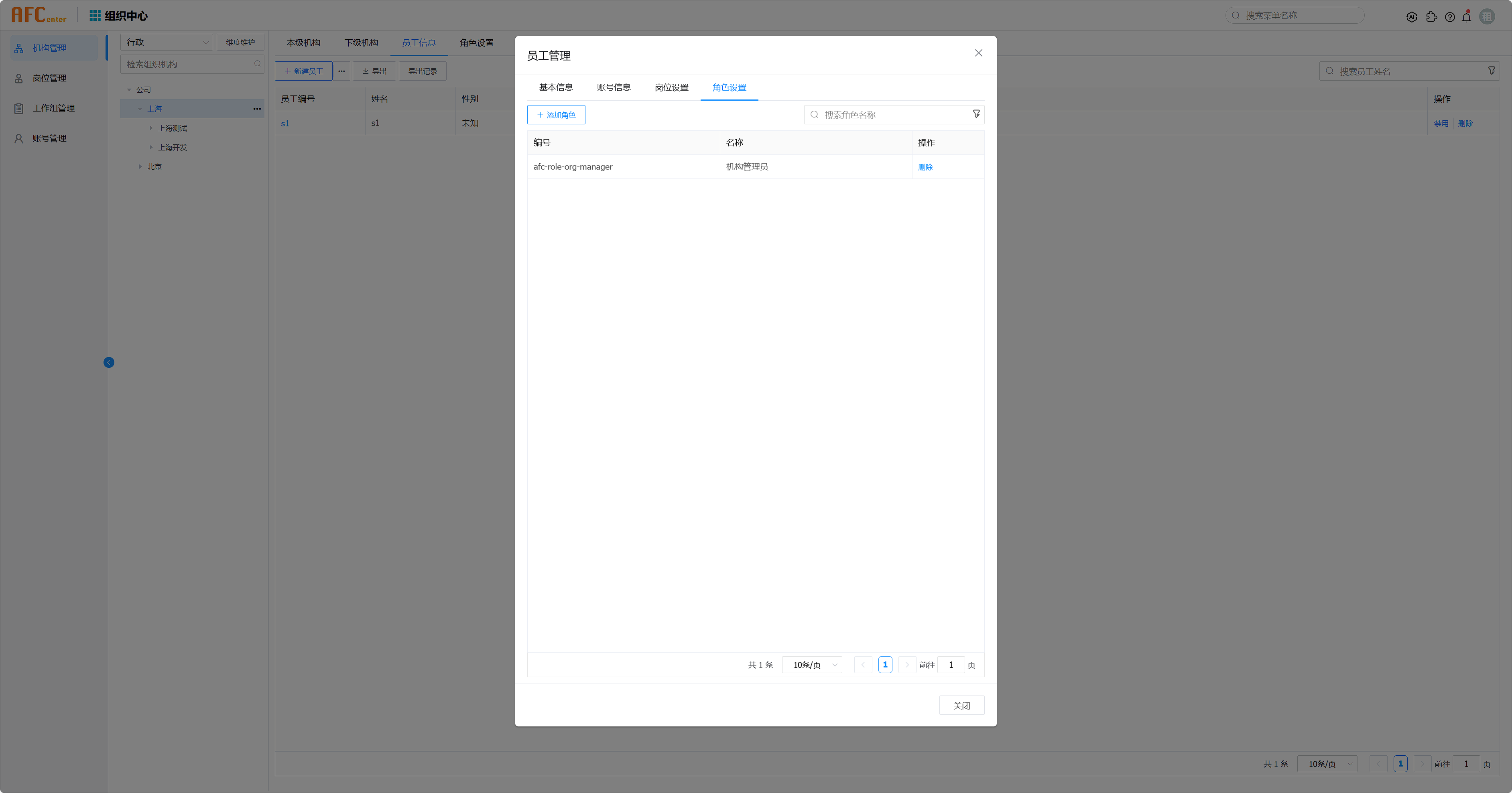Viewport: 1512px width, 793px height.
Task: Click the filter icon in role search
Action: point(976,114)
